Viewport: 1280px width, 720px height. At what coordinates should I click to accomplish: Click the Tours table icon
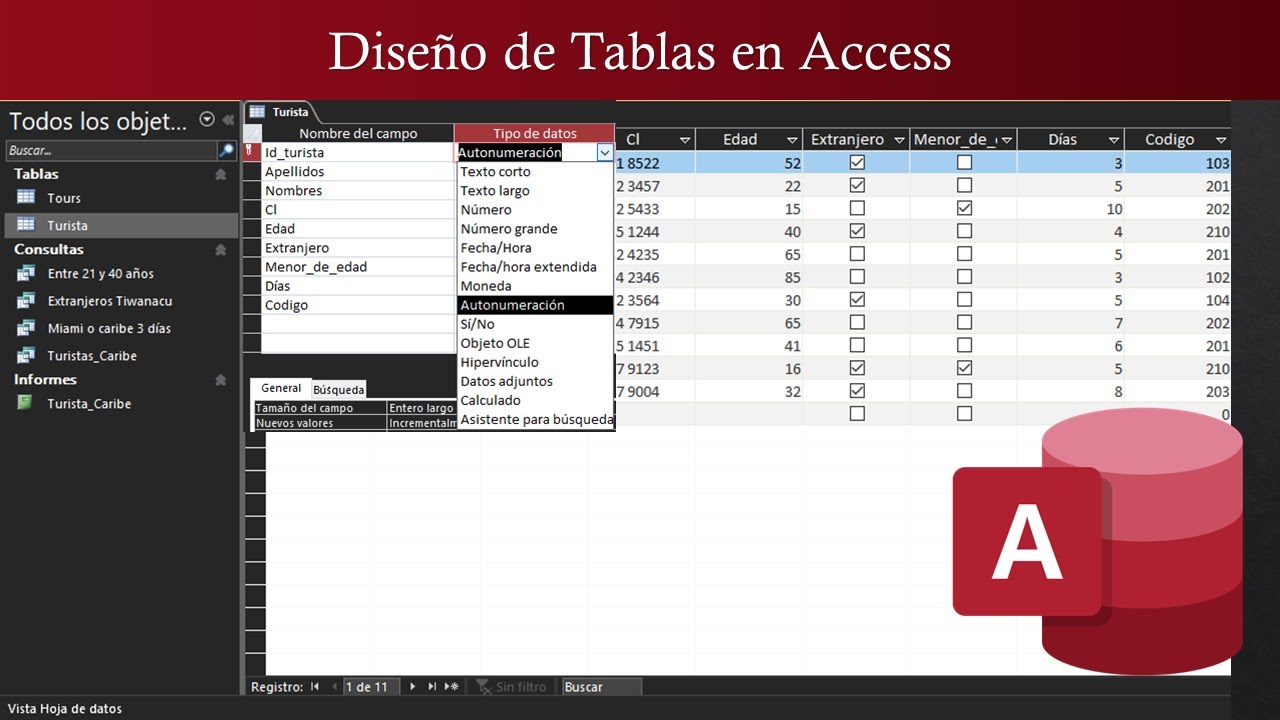coord(26,197)
